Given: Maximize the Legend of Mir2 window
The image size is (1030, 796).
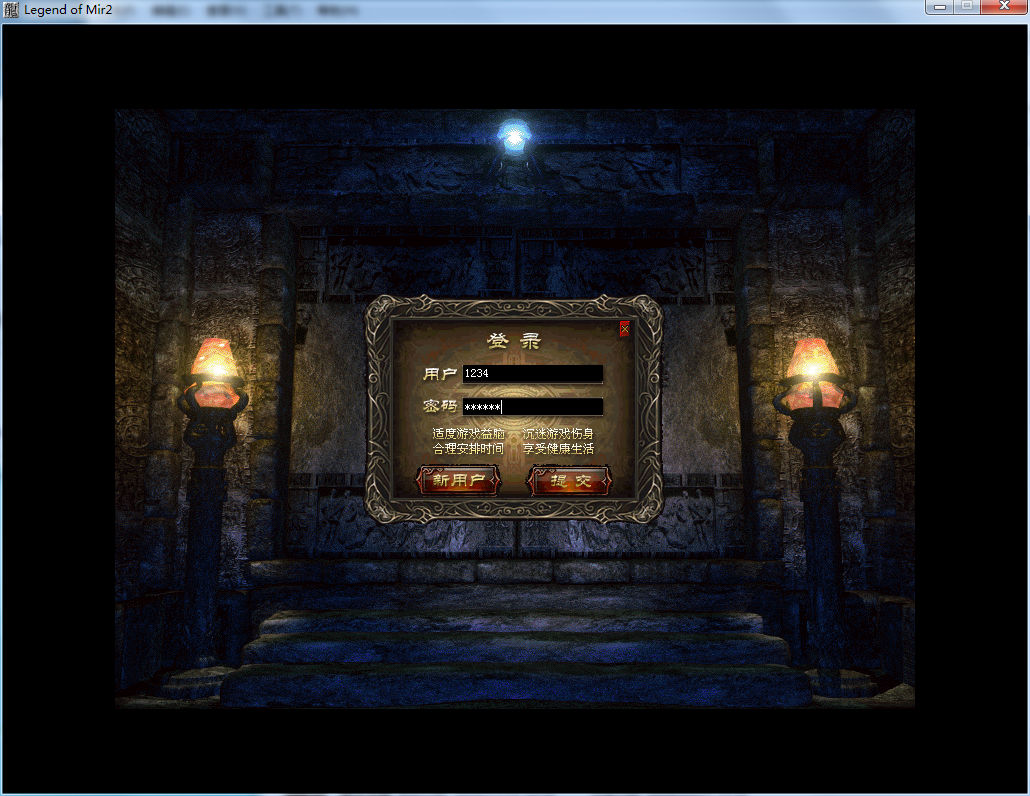Looking at the screenshot, I should 967,7.
